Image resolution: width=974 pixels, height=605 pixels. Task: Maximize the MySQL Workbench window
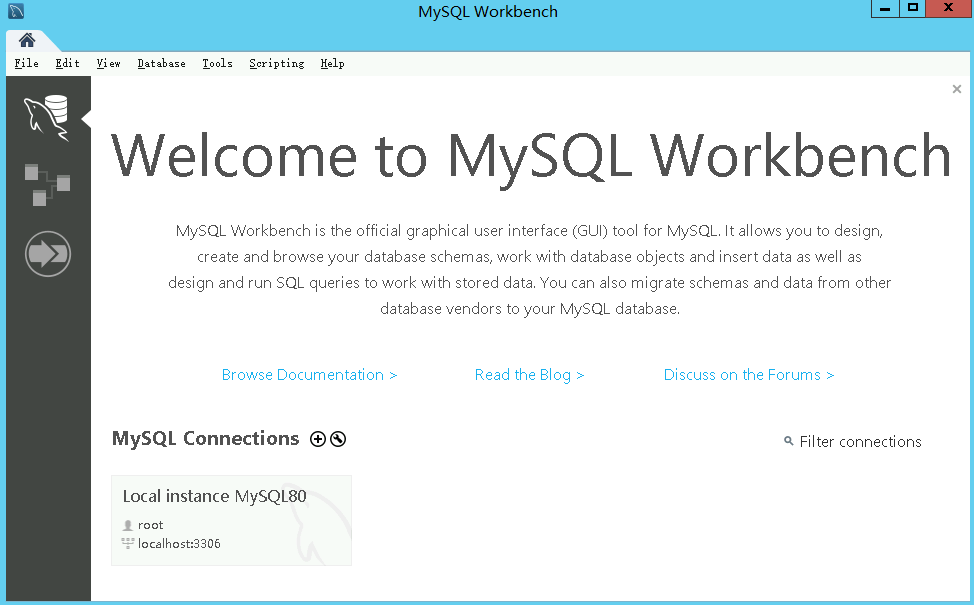[913, 9]
